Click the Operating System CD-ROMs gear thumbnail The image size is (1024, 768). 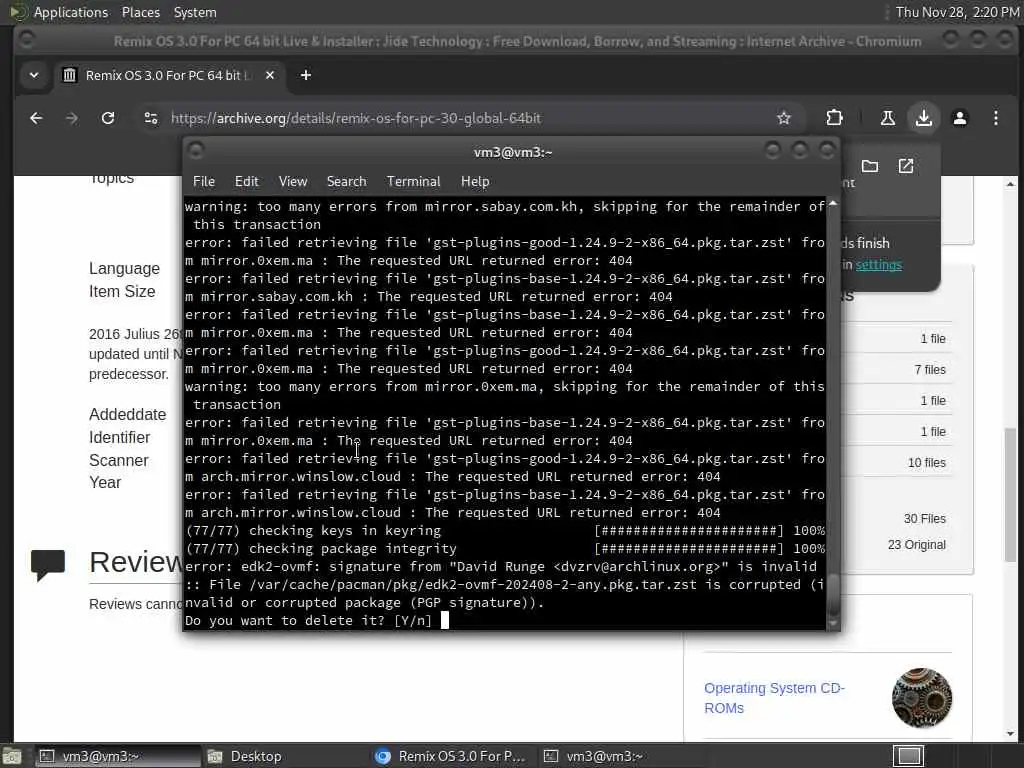(921, 697)
